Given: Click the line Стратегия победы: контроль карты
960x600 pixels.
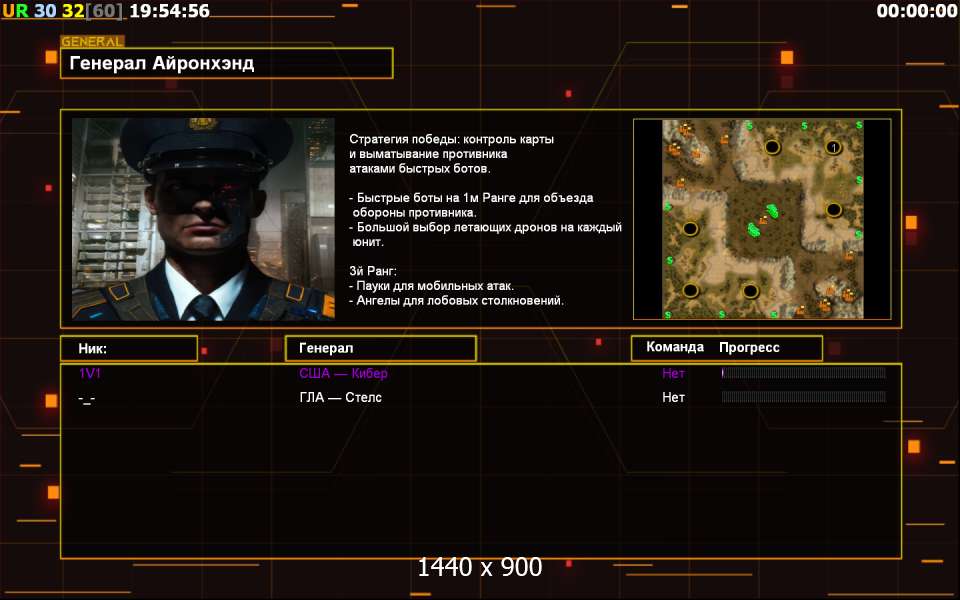Looking at the screenshot, I should tap(451, 139).
